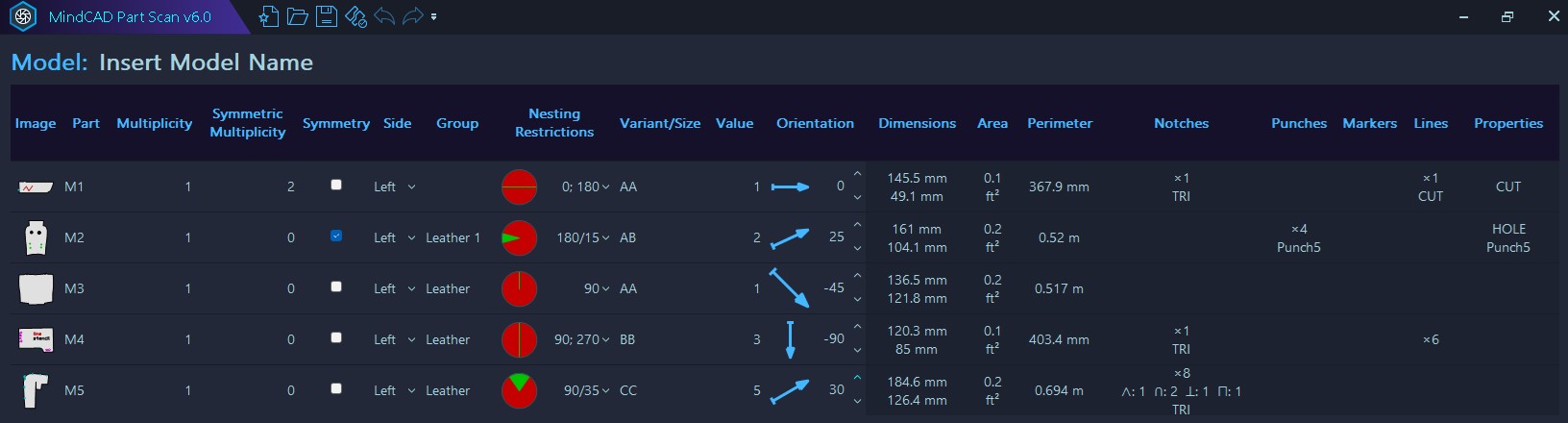This screenshot has height=423, width=1568.
Task: Click the Leather 1 group label for M2
Action: [453, 237]
